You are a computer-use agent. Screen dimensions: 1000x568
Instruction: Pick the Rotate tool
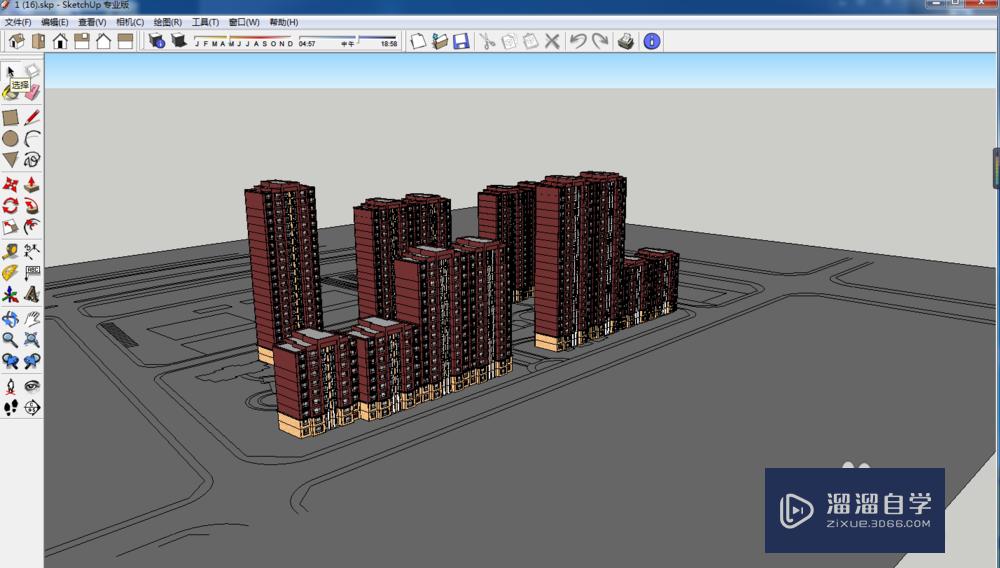pyautogui.click(x=10, y=205)
